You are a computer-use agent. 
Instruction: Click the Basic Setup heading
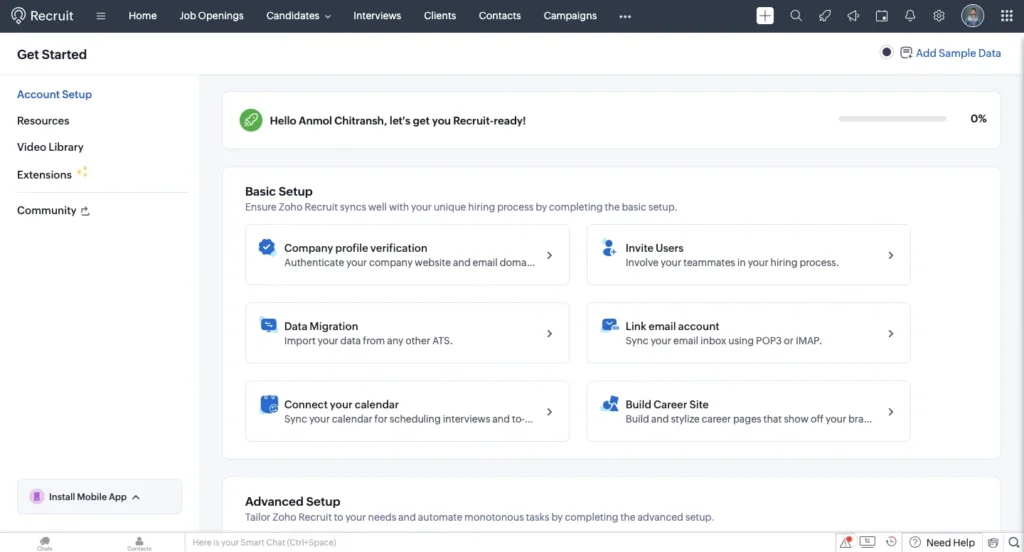[279, 191]
